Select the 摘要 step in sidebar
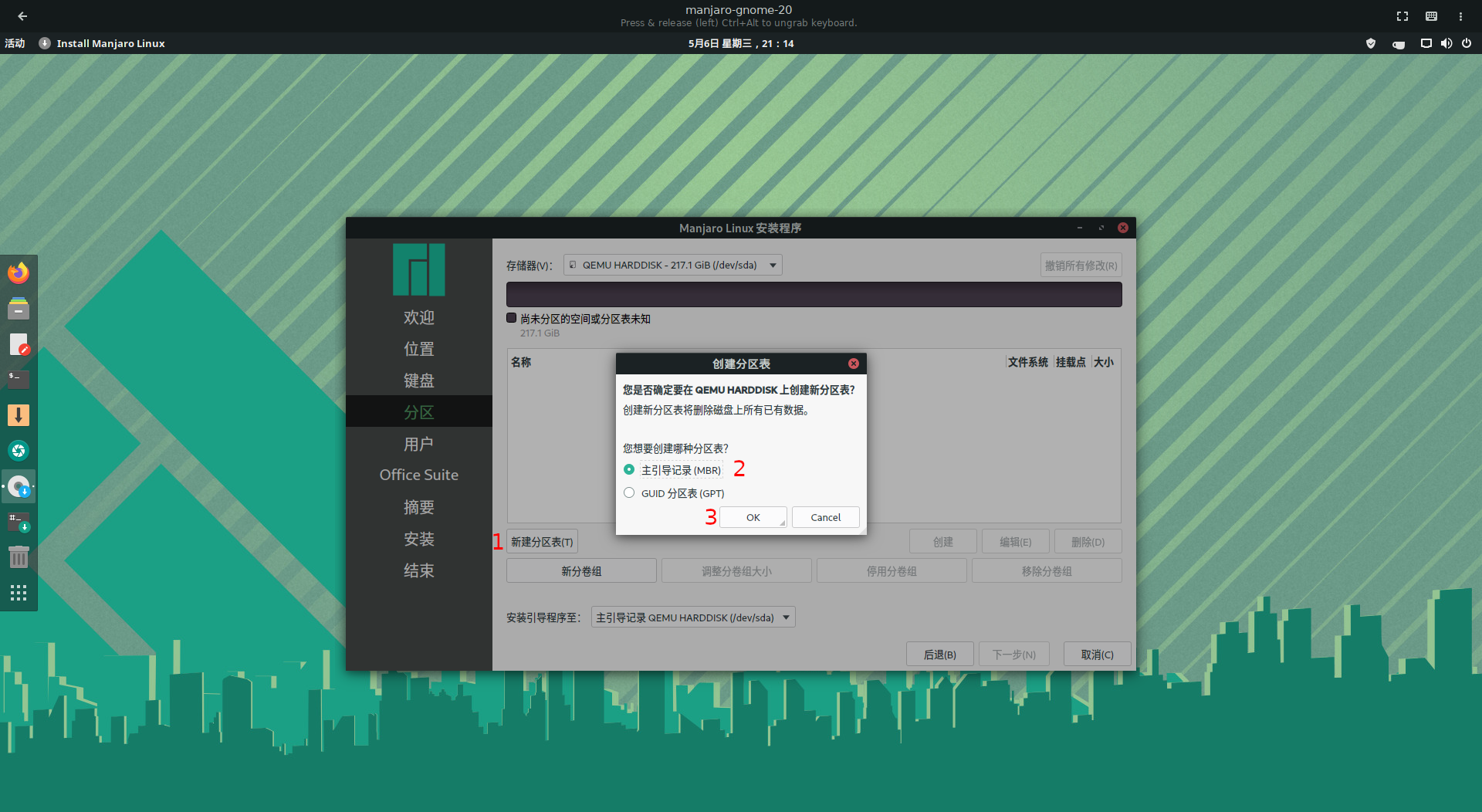Viewport: 1482px width, 812px height. point(419,507)
